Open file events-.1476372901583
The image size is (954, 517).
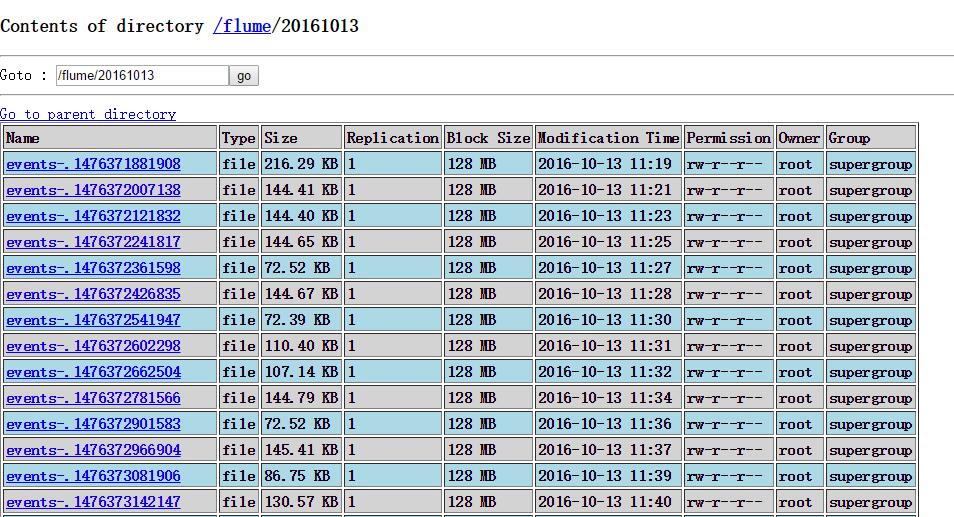coord(93,425)
